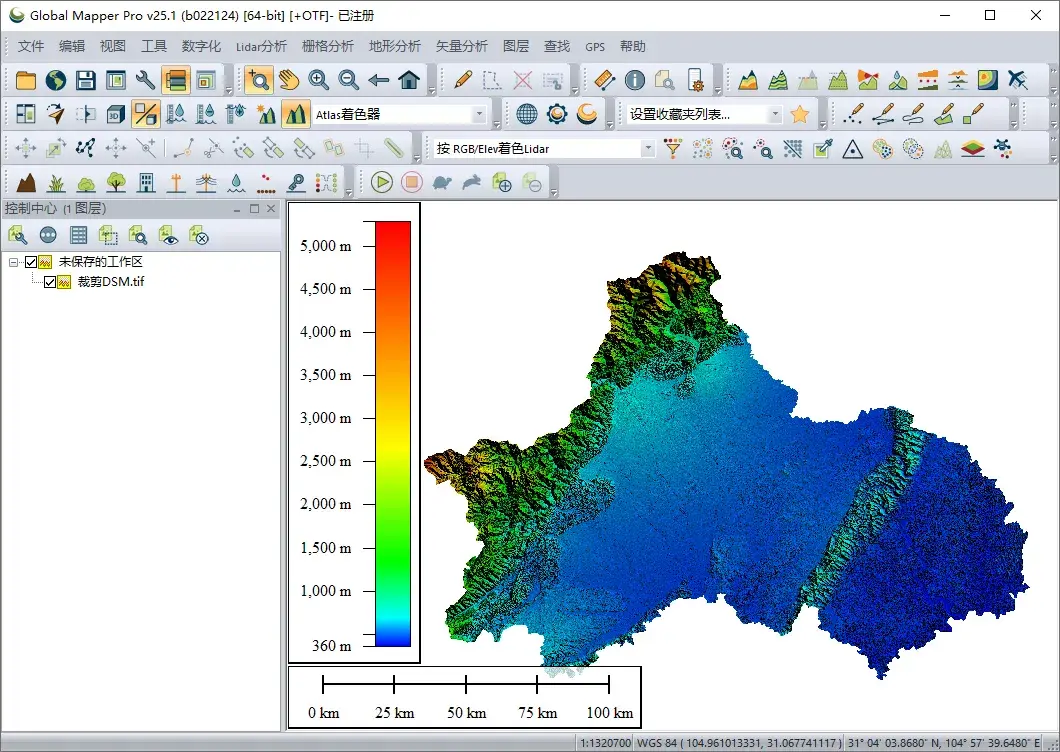Click the wrench Configuration icon
Screen dimensions: 1060x752
tap(145, 80)
